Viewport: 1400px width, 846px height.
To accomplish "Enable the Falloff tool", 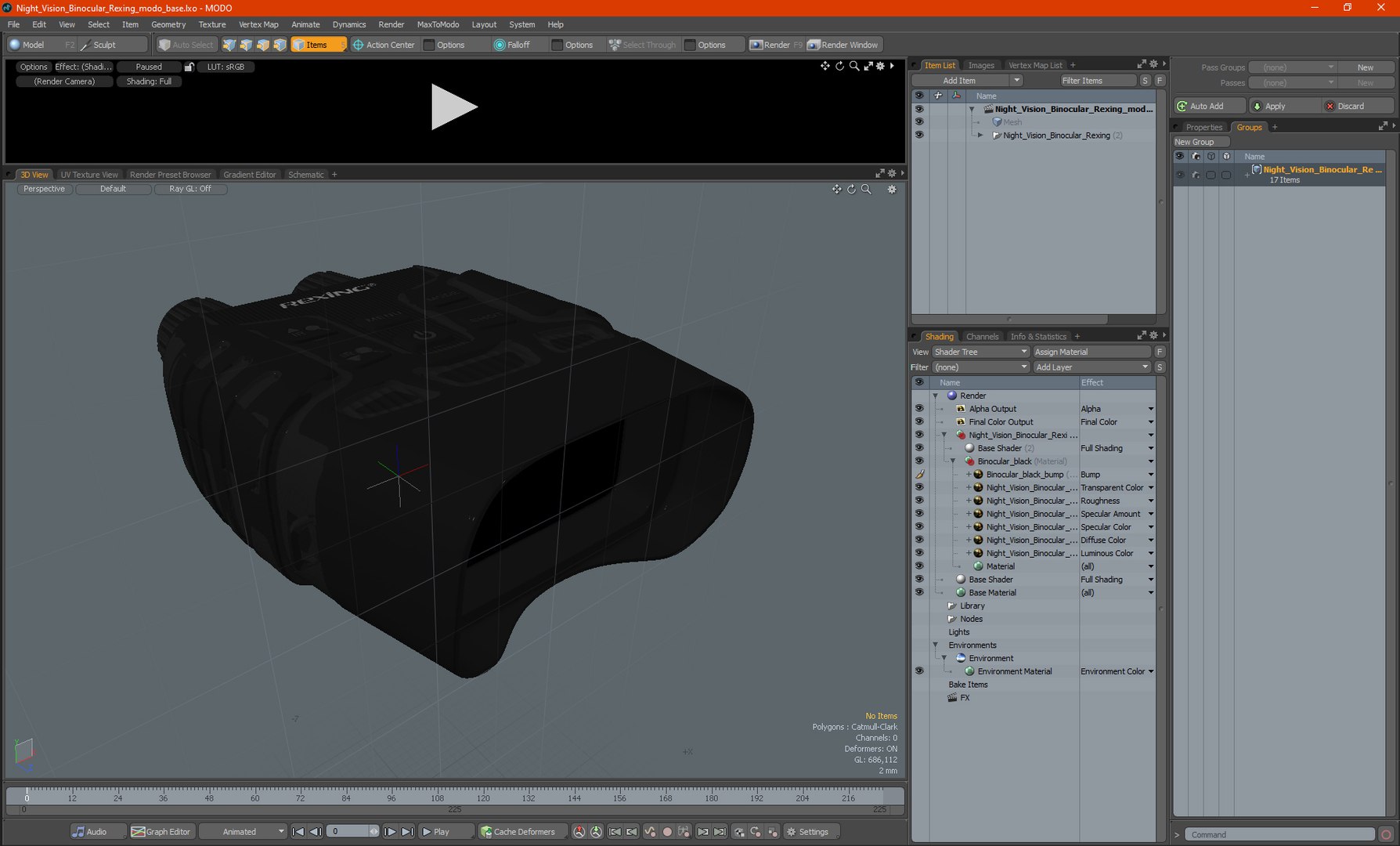I will tap(513, 45).
